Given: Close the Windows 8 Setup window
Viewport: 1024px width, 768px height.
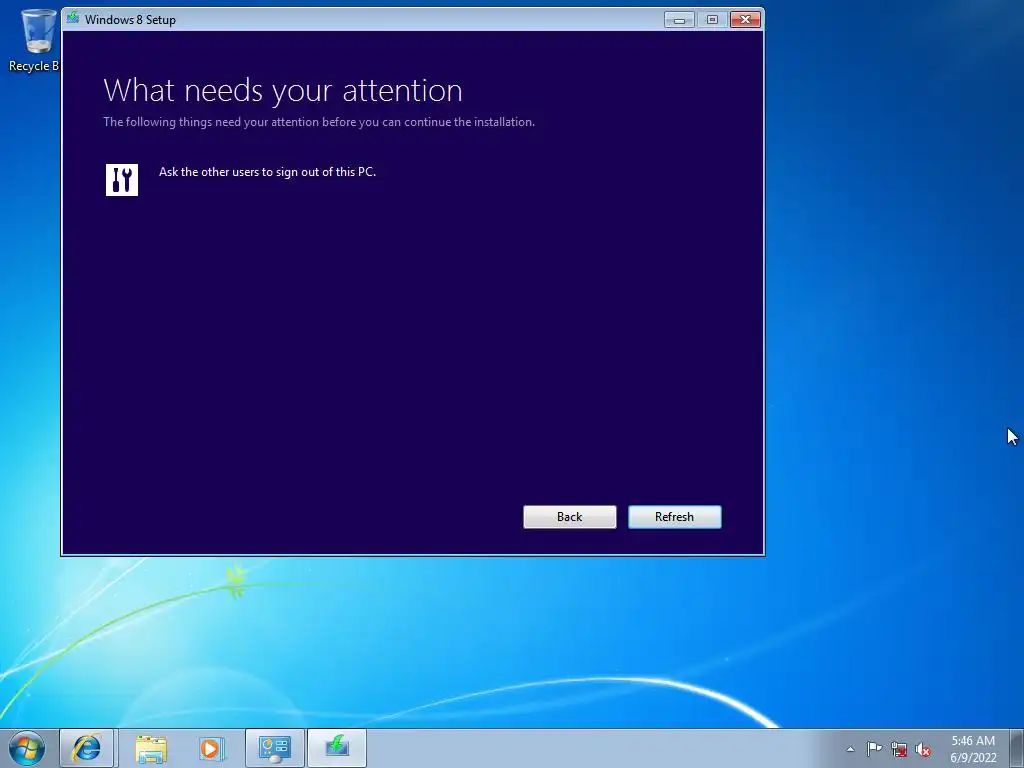Looking at the screenshot, I should tap(745, 20).
